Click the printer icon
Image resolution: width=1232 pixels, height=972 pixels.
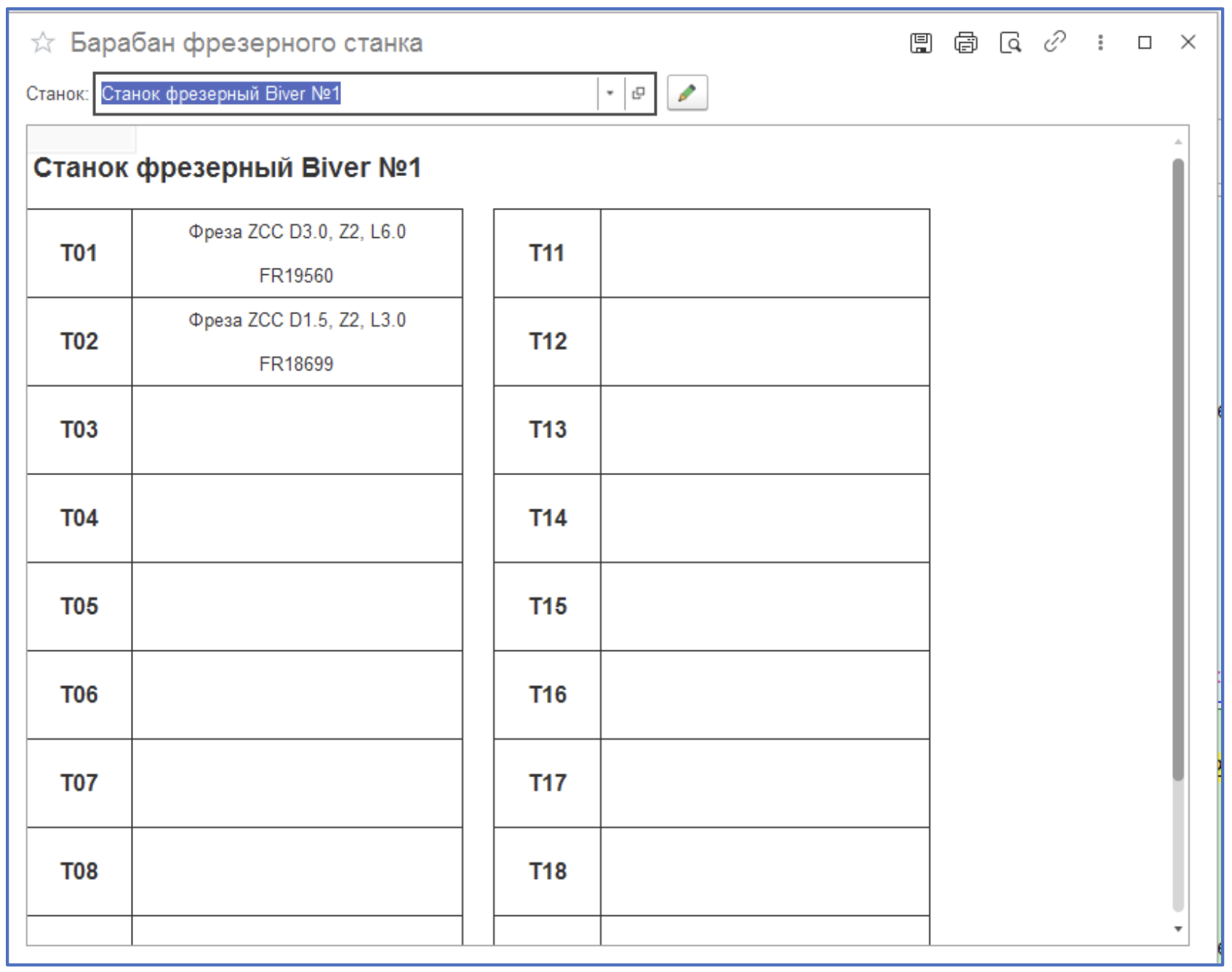pyautogui.click(x=965, y=43)
